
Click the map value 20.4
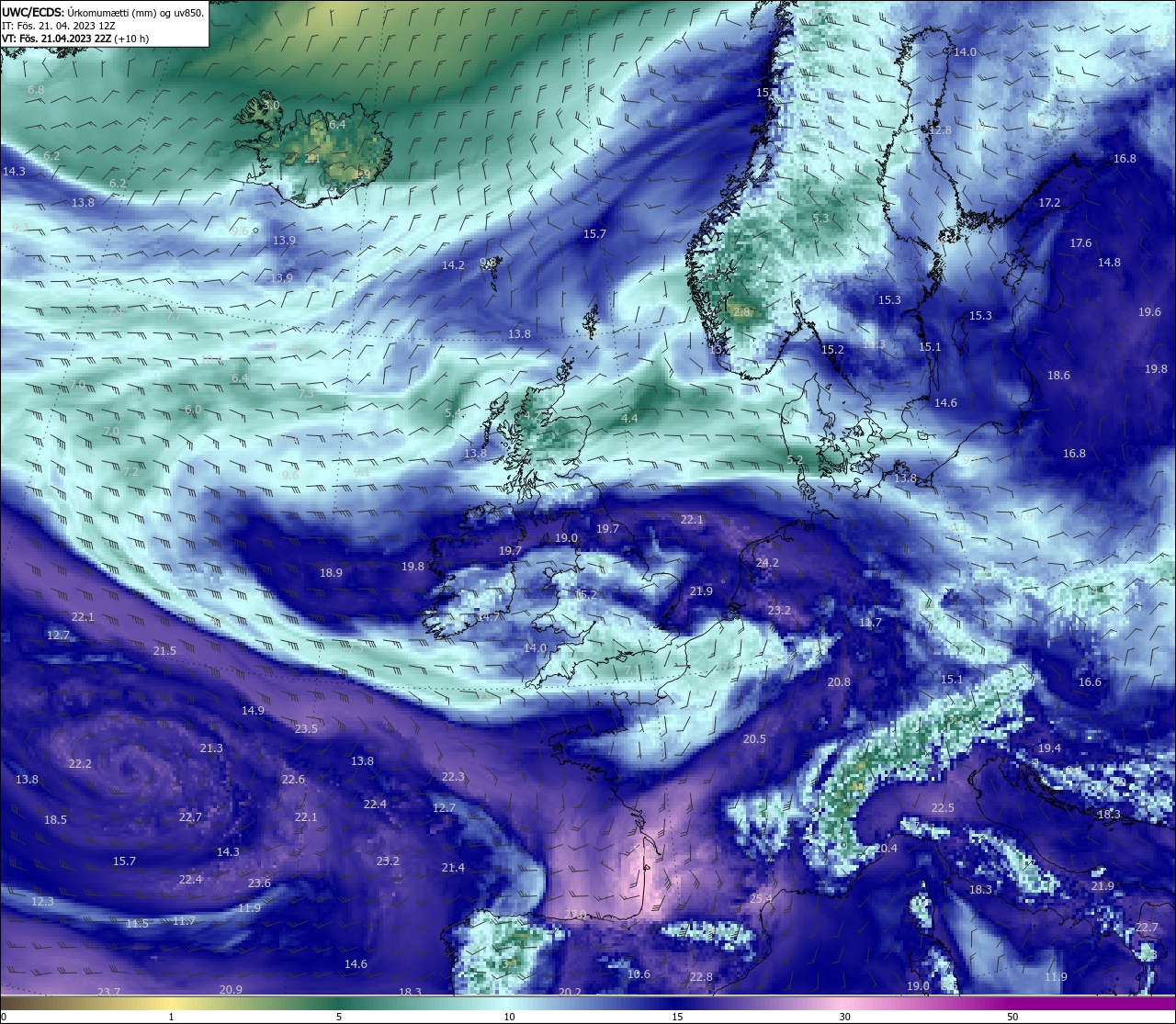(886, 849)
